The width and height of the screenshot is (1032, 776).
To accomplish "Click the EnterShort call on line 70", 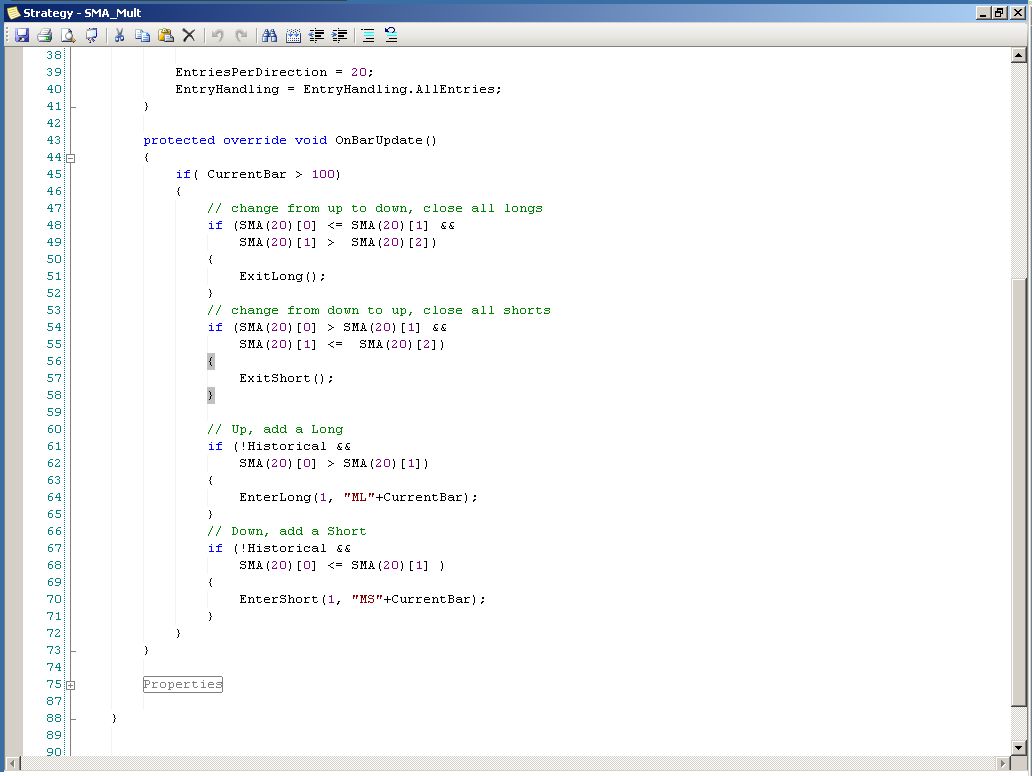I will pyautogui.click(x=363, y=600).
